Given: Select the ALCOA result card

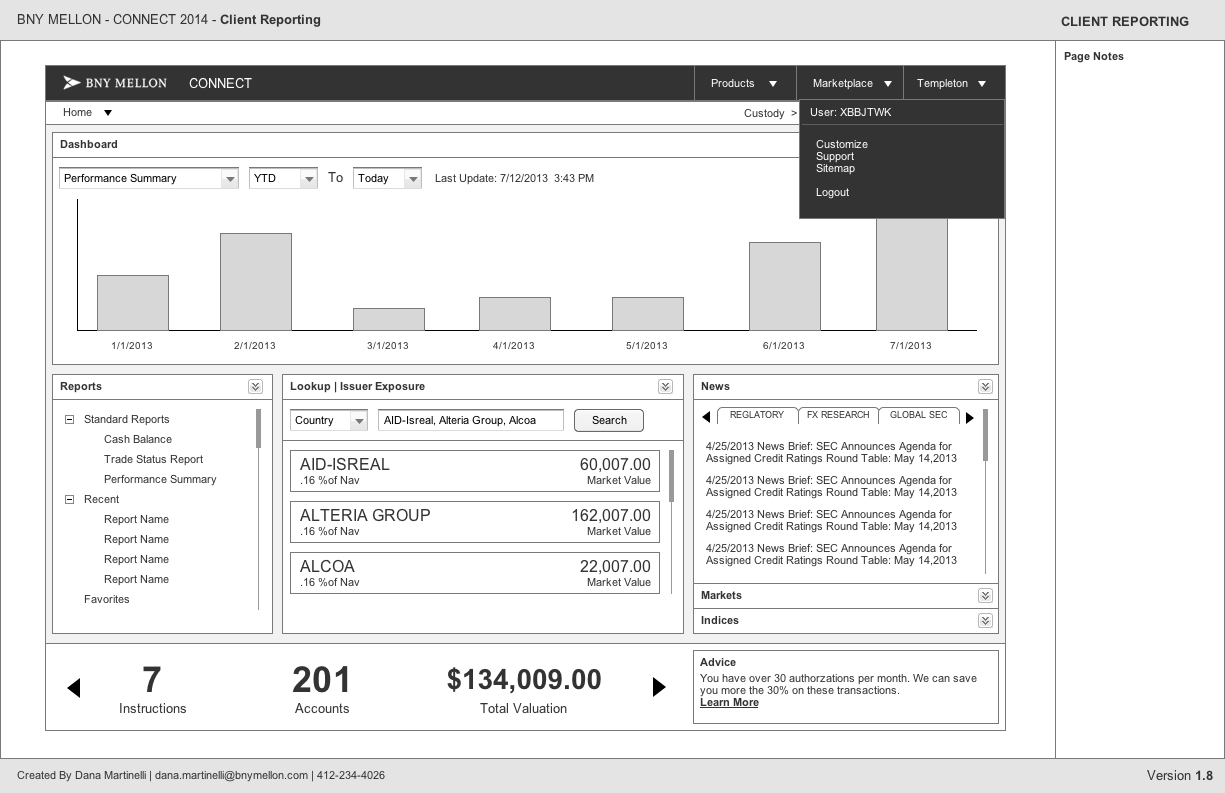Looking at the screenshot, I should 475,573.
